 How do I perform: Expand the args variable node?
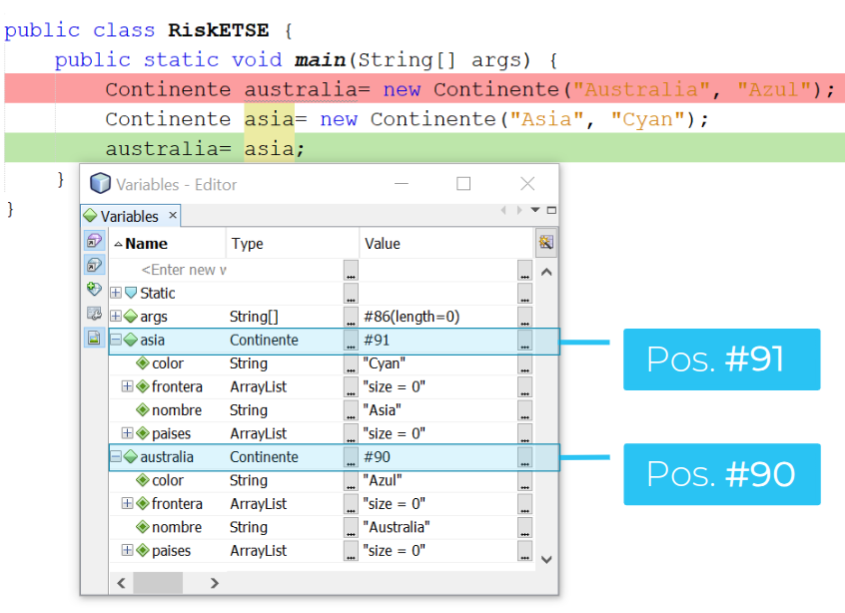click(116, 317)
